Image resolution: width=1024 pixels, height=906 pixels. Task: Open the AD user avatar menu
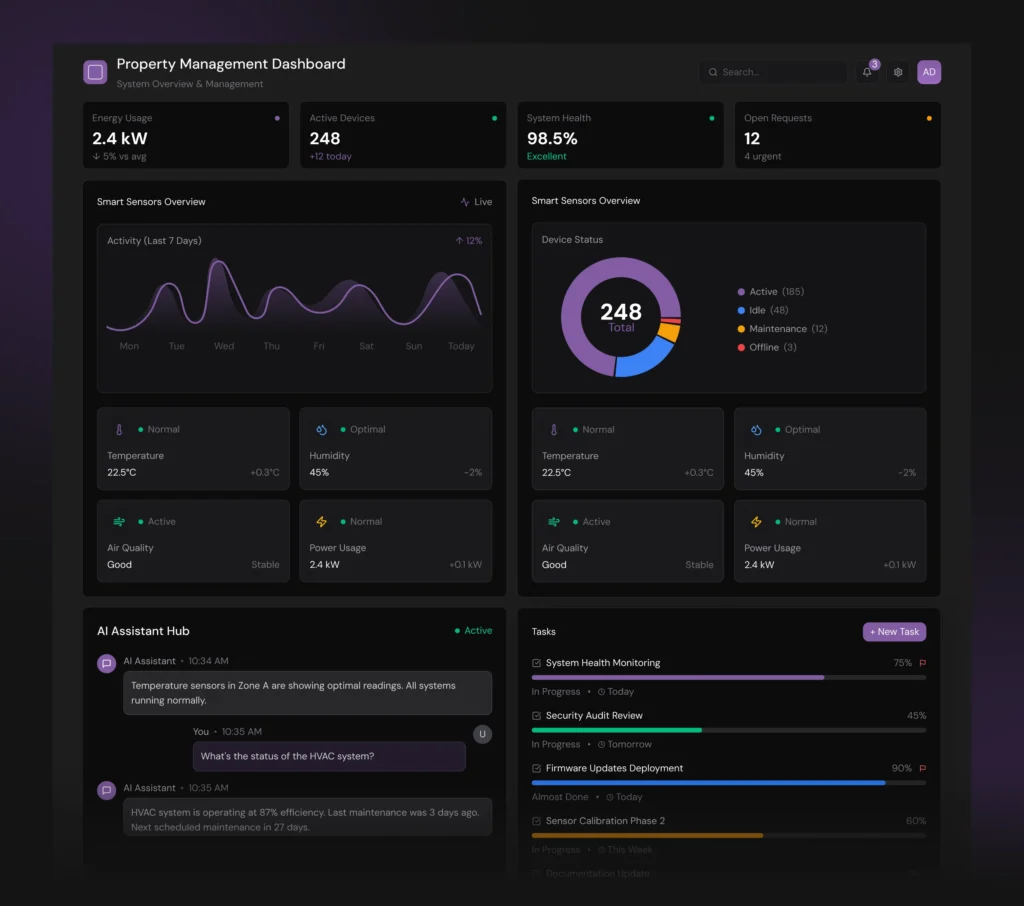[928, 72]
